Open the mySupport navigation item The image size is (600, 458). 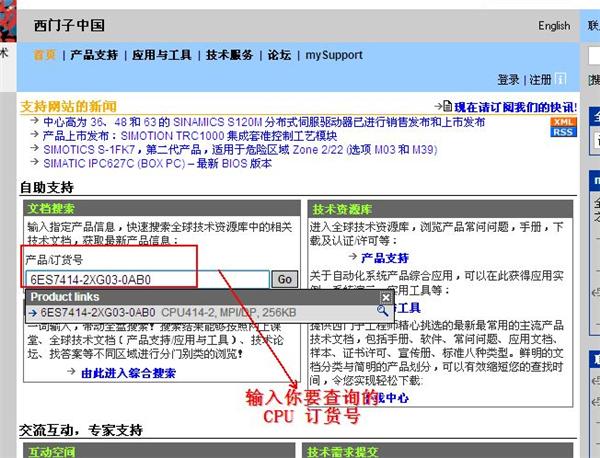pos(334,55)
